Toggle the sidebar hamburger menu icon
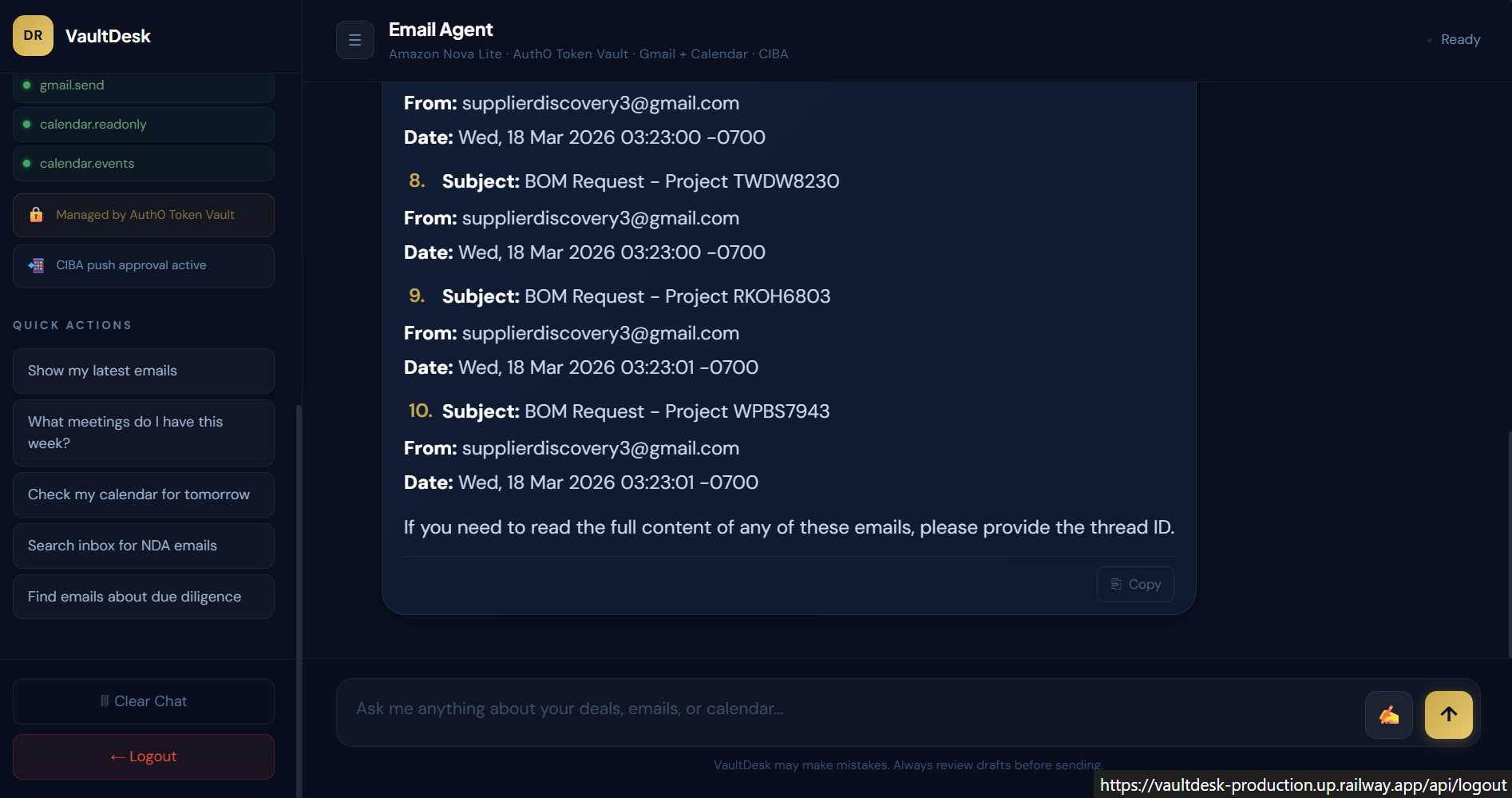The height and width of the screenshot is (798, 1512). (355, 40)
